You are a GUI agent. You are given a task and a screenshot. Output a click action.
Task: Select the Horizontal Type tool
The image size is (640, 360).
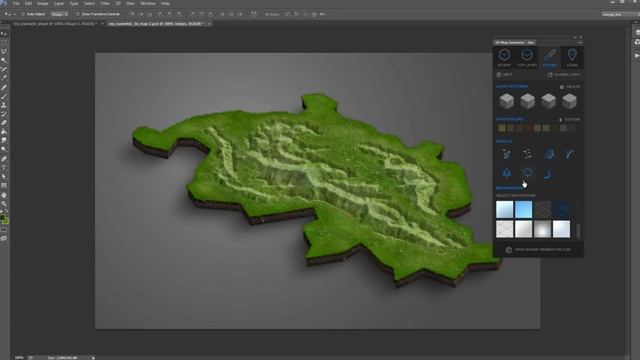pyautogui.click(x=4, y=168)
